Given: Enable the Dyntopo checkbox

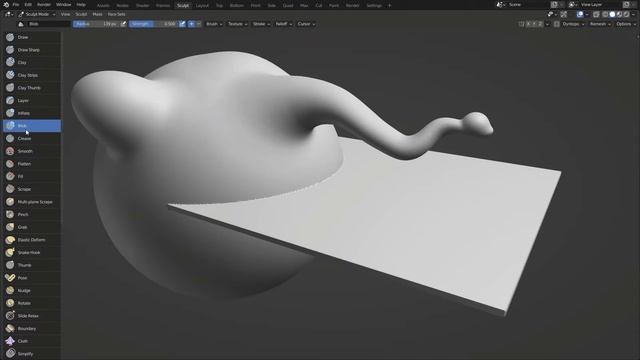Looking at the screenshot, I should pos(557,24).
